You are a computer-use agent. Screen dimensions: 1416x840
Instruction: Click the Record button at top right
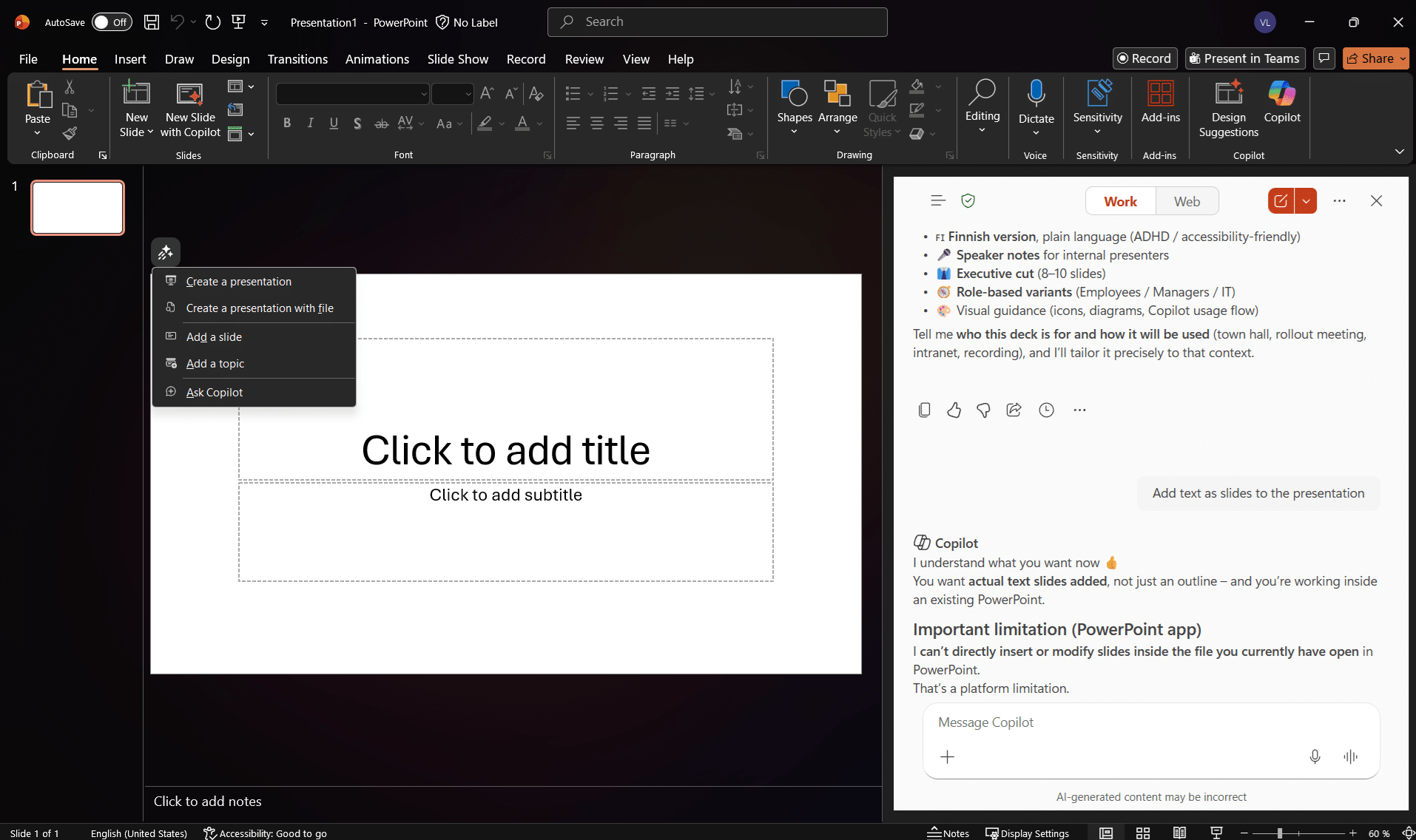[x=1144, y=58]
